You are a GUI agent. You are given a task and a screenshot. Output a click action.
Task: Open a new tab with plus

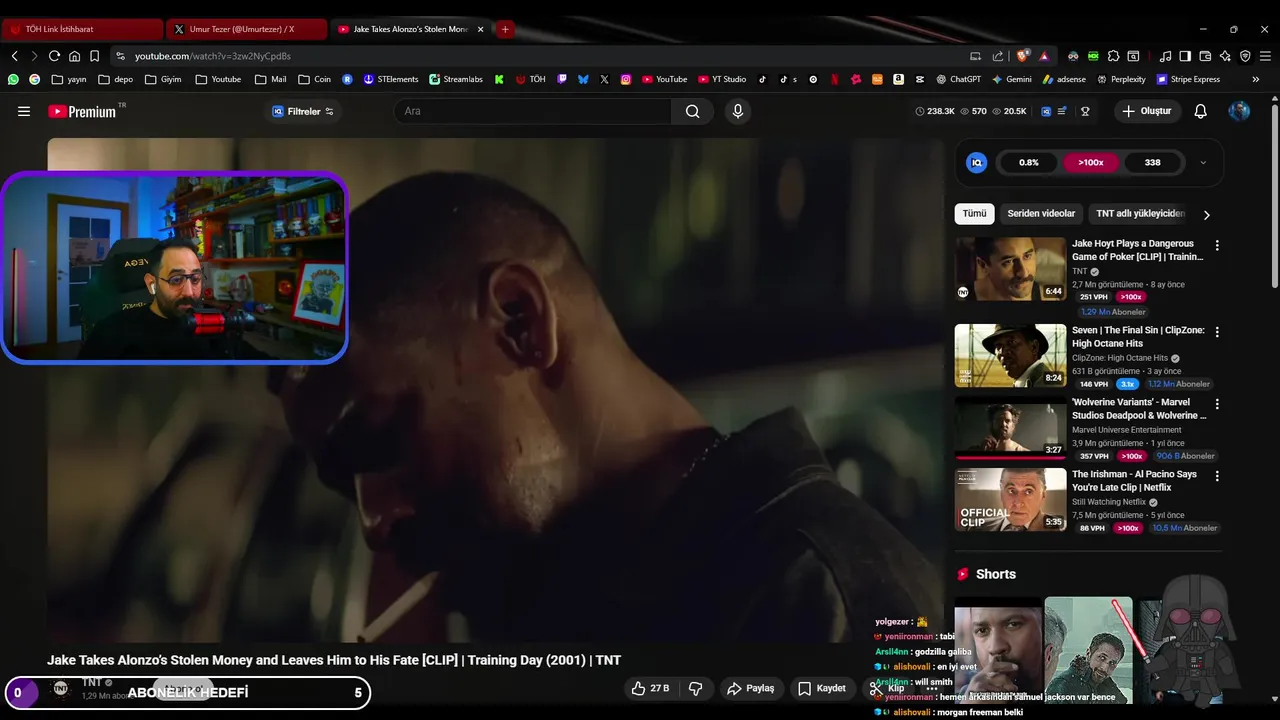505,29
